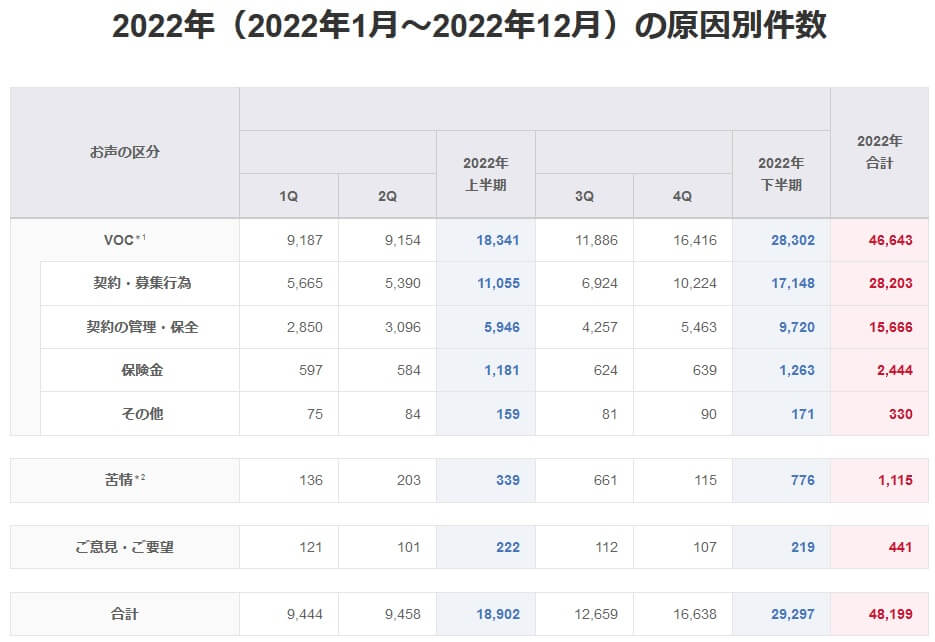Select the お声の区分 header cell
Screen dimensions: 935x642
[x=125, y=153]
